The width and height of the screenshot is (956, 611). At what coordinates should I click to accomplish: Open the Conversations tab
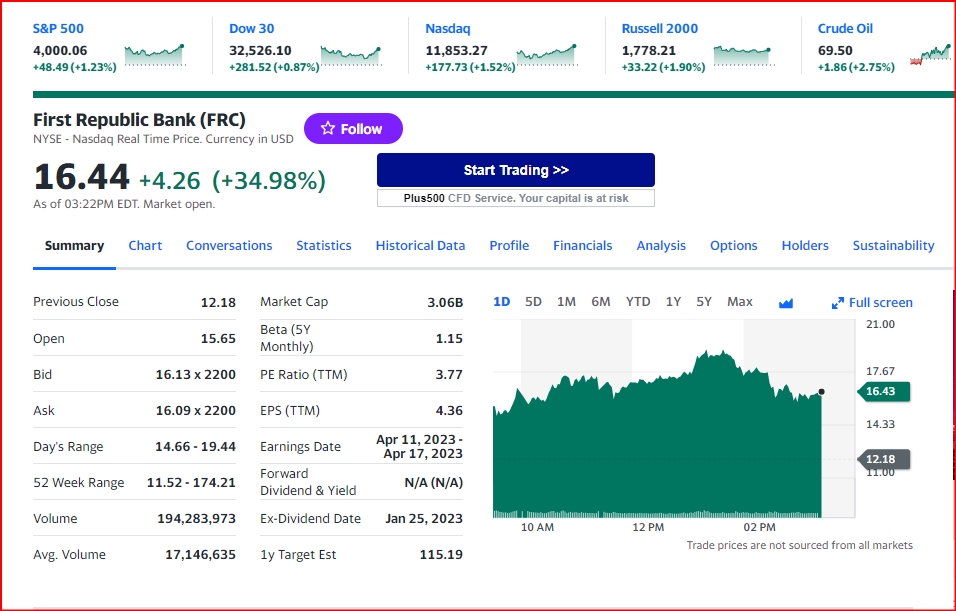[229, 245]
